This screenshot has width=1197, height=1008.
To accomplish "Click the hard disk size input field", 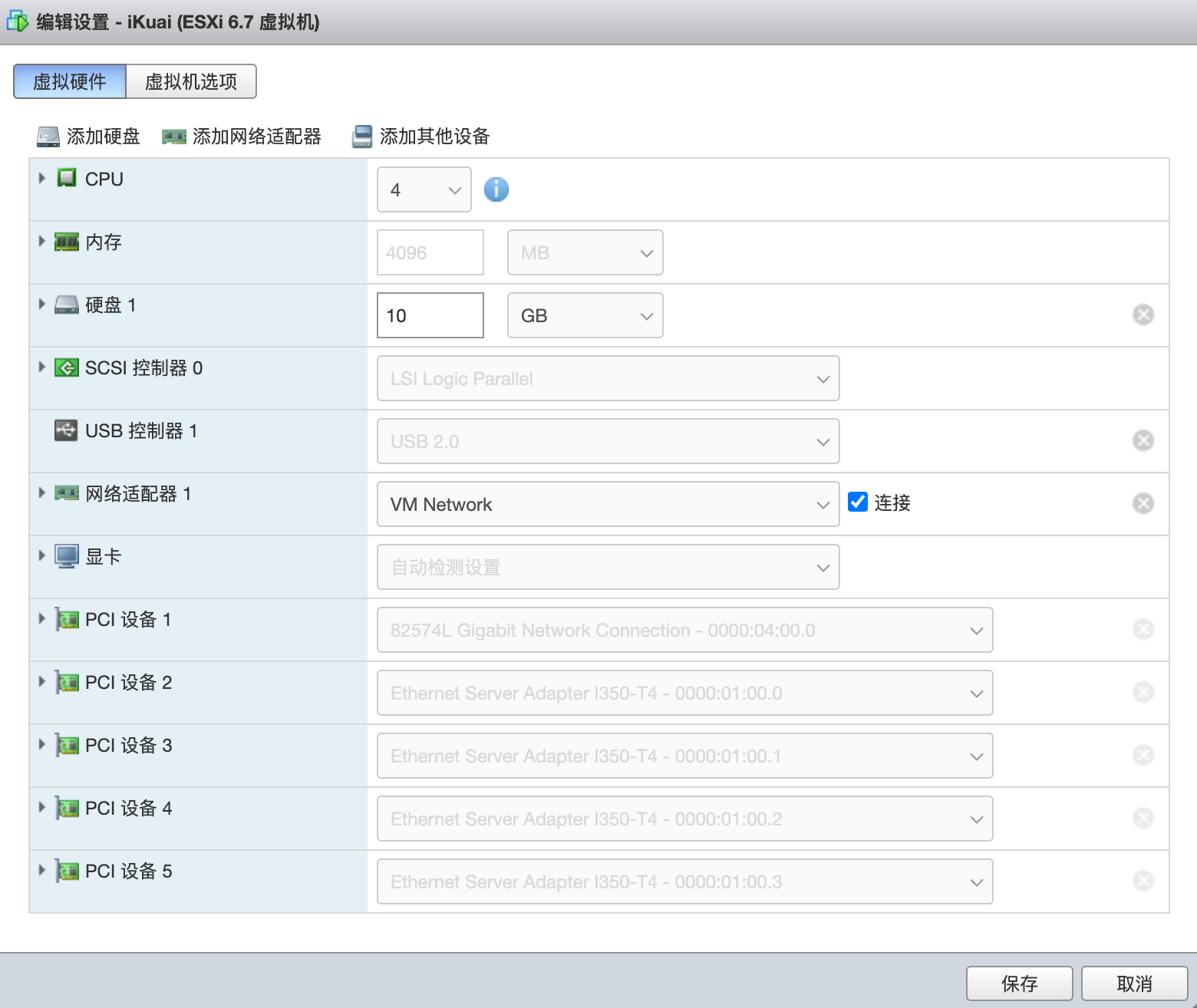I will [430, 315].
